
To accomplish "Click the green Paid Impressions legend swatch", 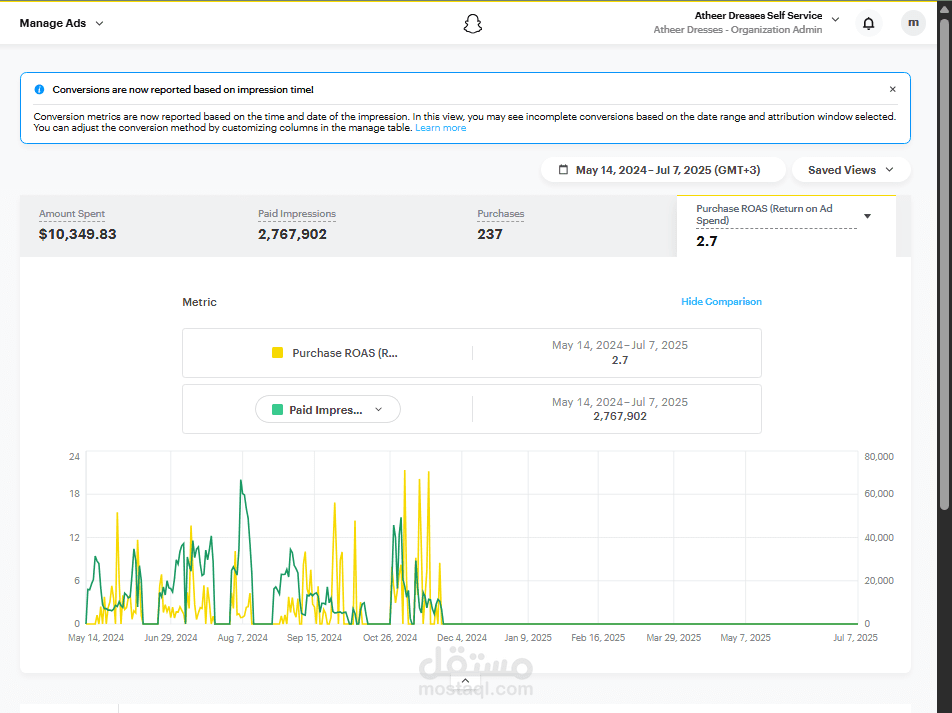I will coord(277,409).
